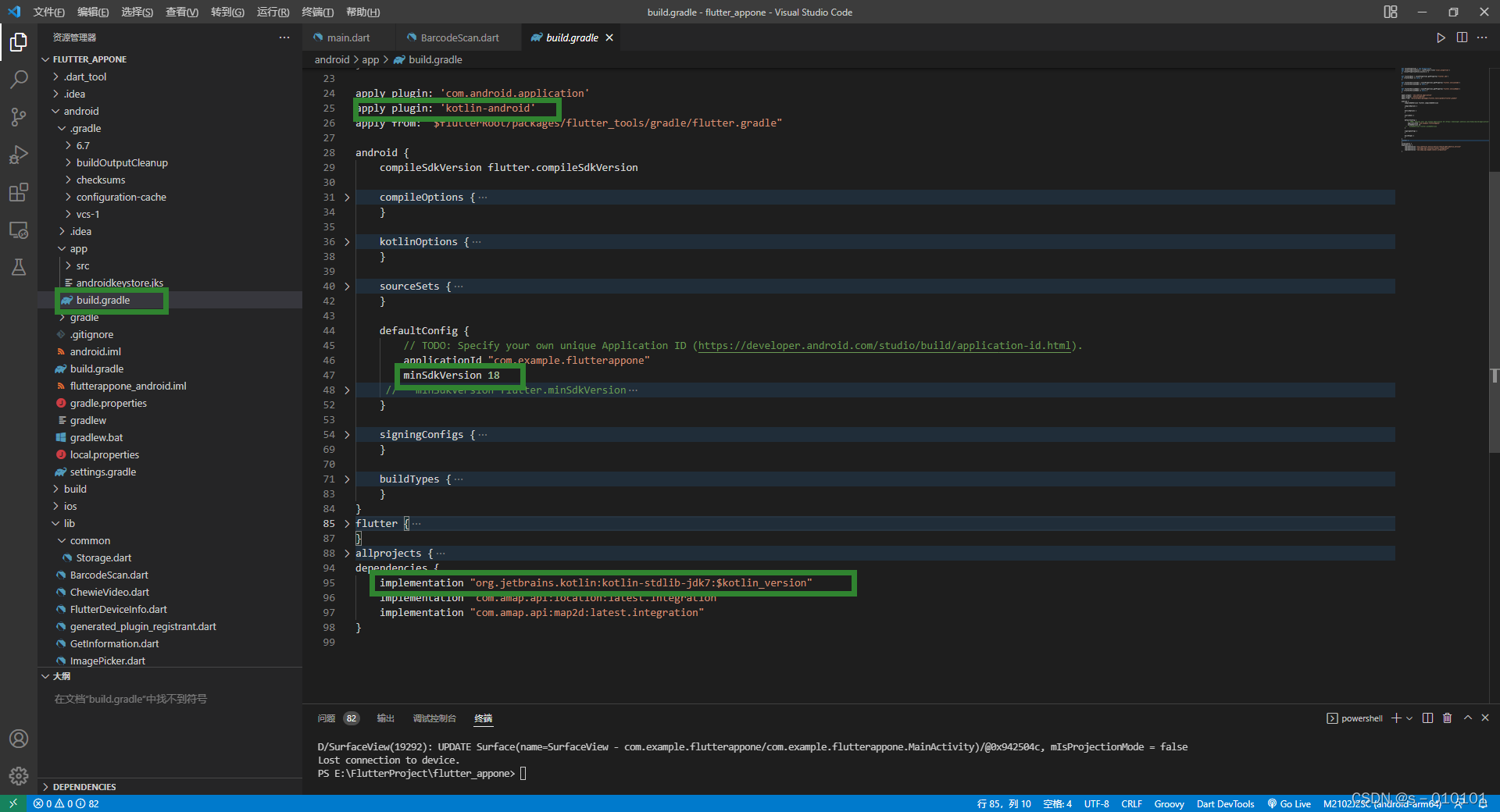The height and width of the screenshot is (812, 1500).
Task: Open Explorer views and more actions ellipsis
Action: click(284, 37)
